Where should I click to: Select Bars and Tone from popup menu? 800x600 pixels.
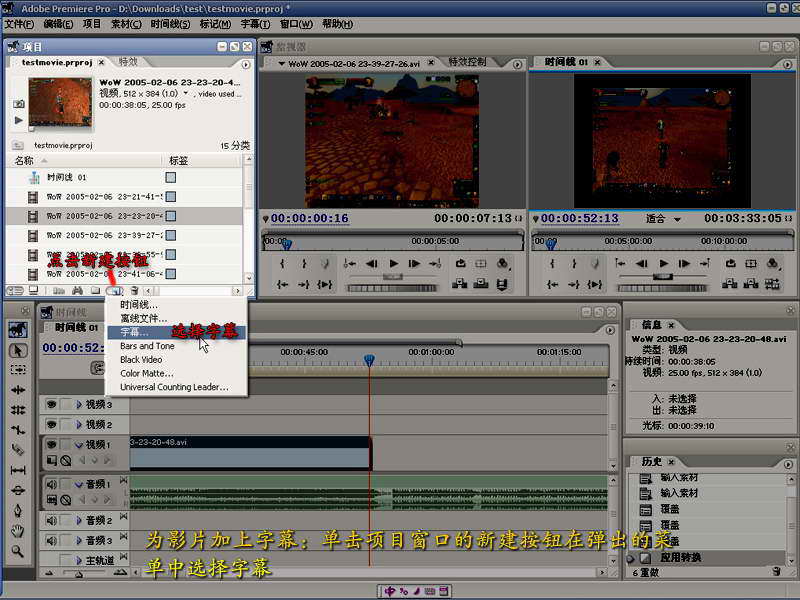click(176, 346)
